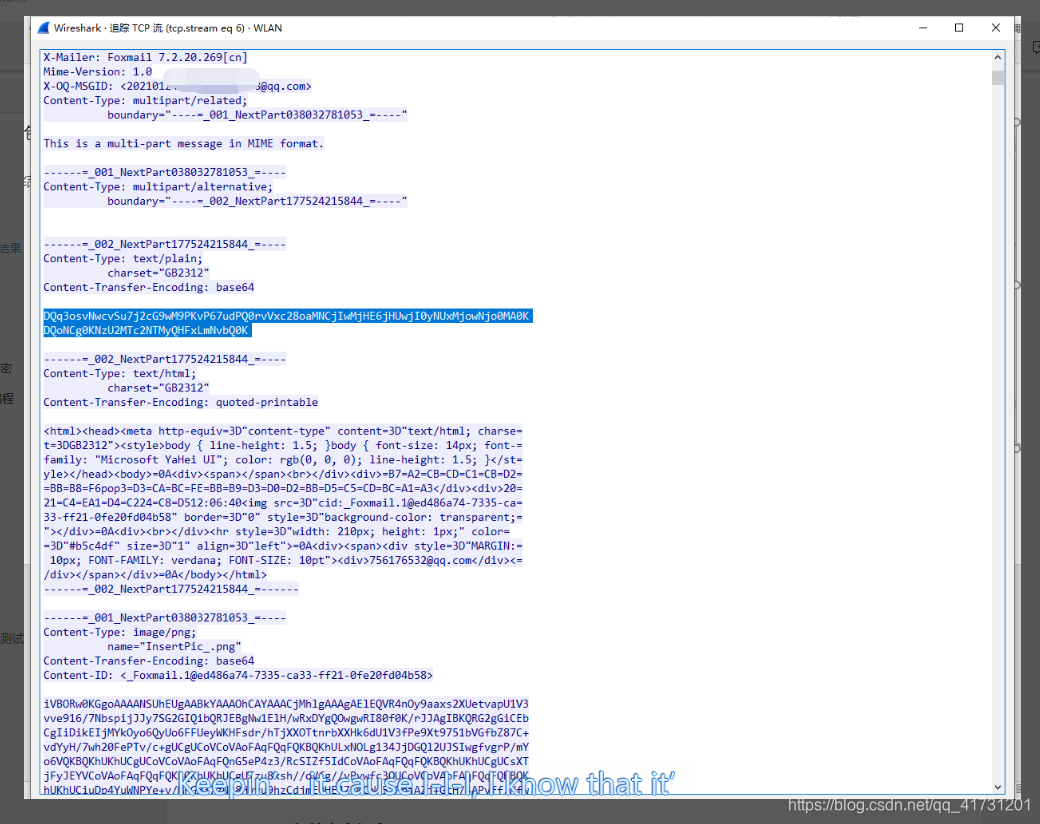Viewport: 1040px width, 824px height.
Task: Click line containing verdana FONT-SIZE 10pt
Action: click(283, 561)
